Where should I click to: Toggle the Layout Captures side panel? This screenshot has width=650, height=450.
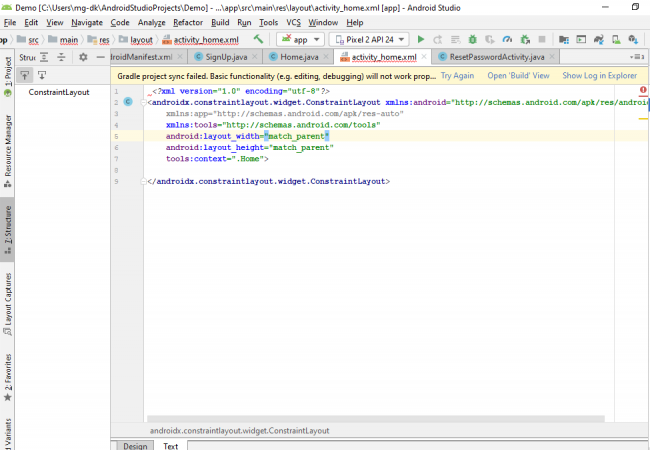tap(7, 303)
